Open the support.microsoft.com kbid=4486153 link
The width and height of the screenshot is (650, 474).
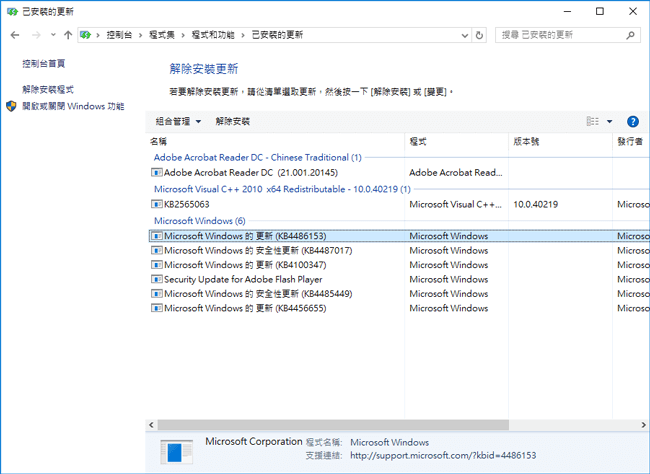[443, 455]
